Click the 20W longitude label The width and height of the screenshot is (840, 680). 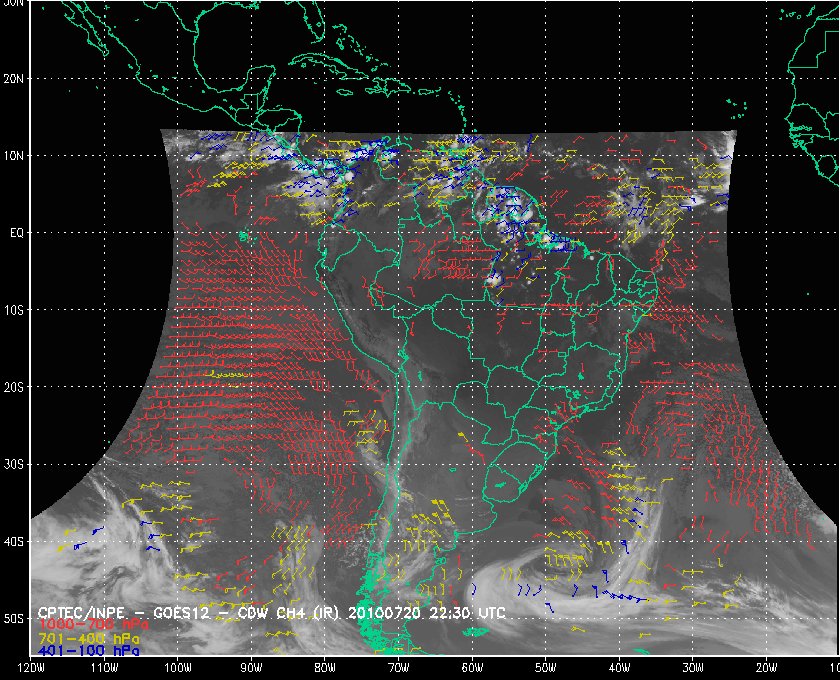click(766, 667)
